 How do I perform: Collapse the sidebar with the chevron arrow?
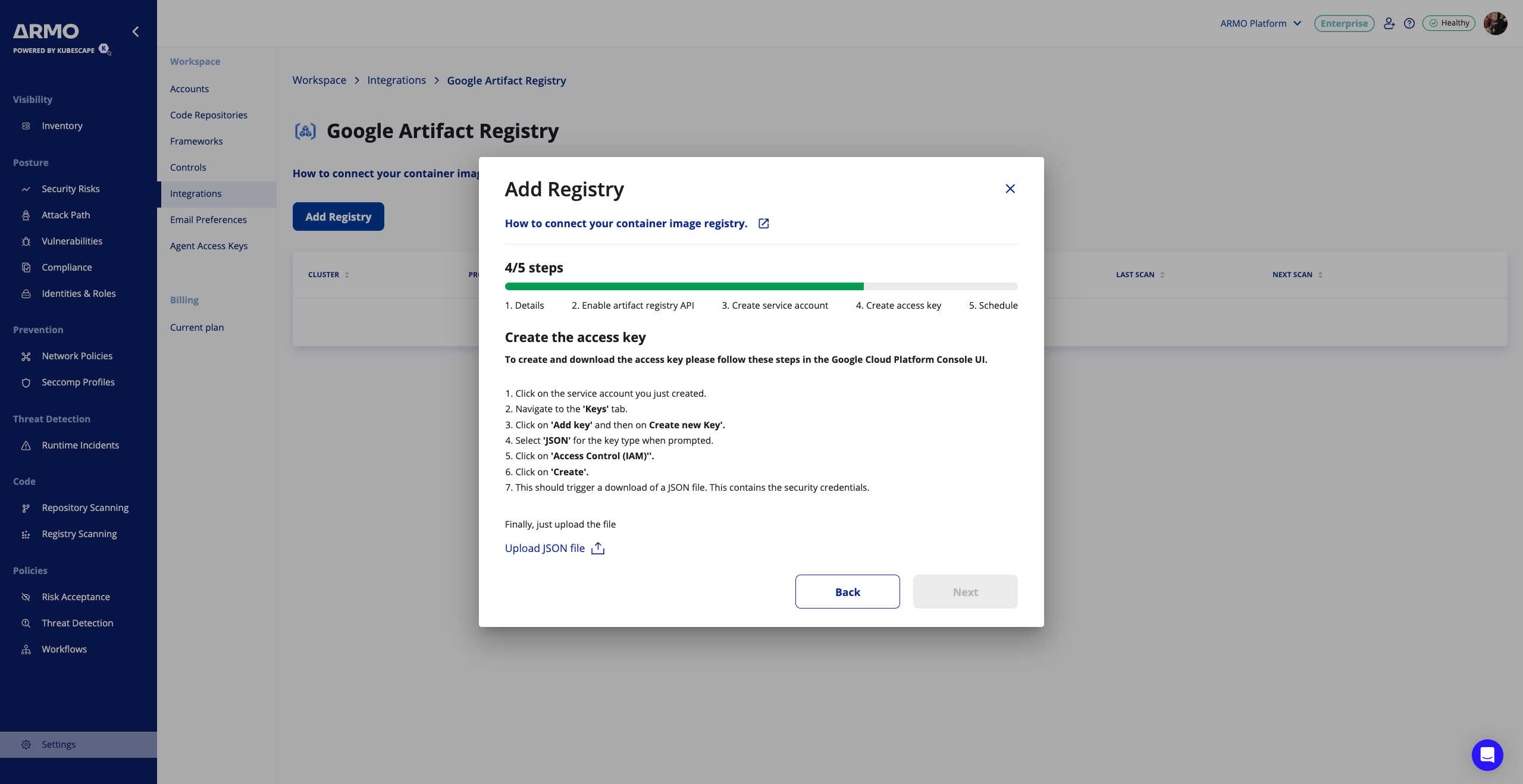tap(136, 32)
